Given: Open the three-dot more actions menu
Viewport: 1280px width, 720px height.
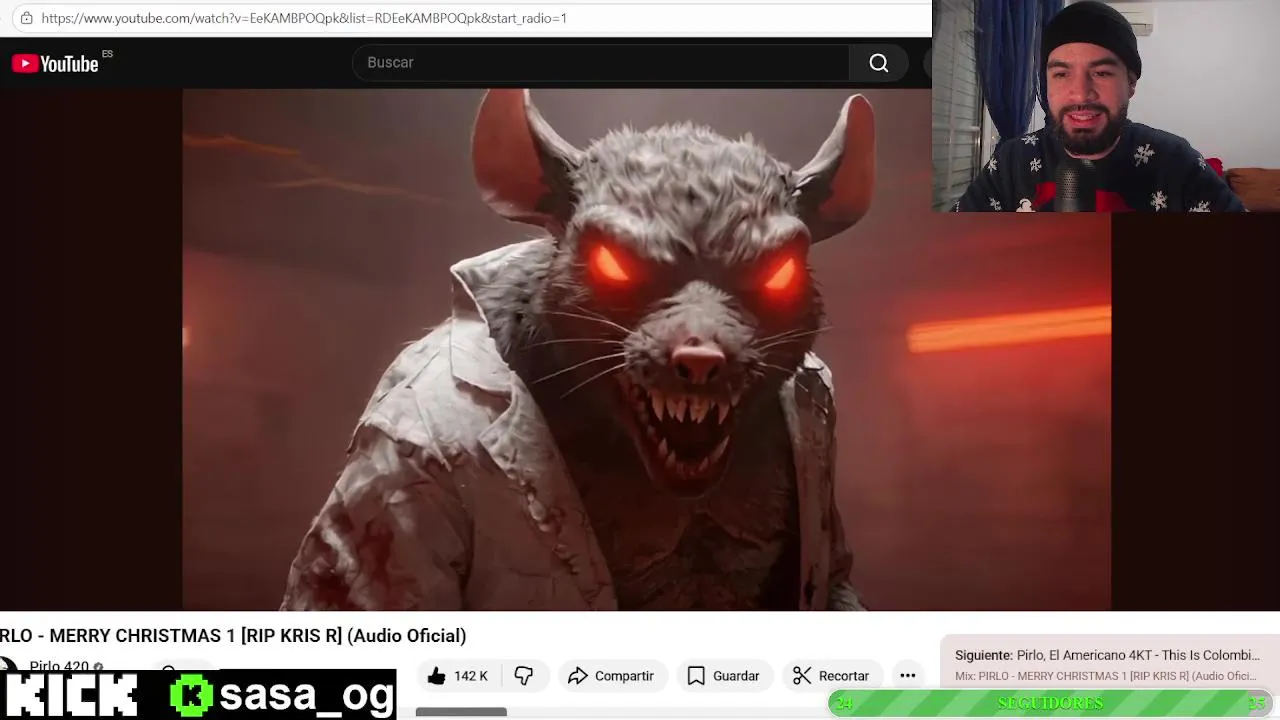Looking at the screenshot, I should [907, 676].
